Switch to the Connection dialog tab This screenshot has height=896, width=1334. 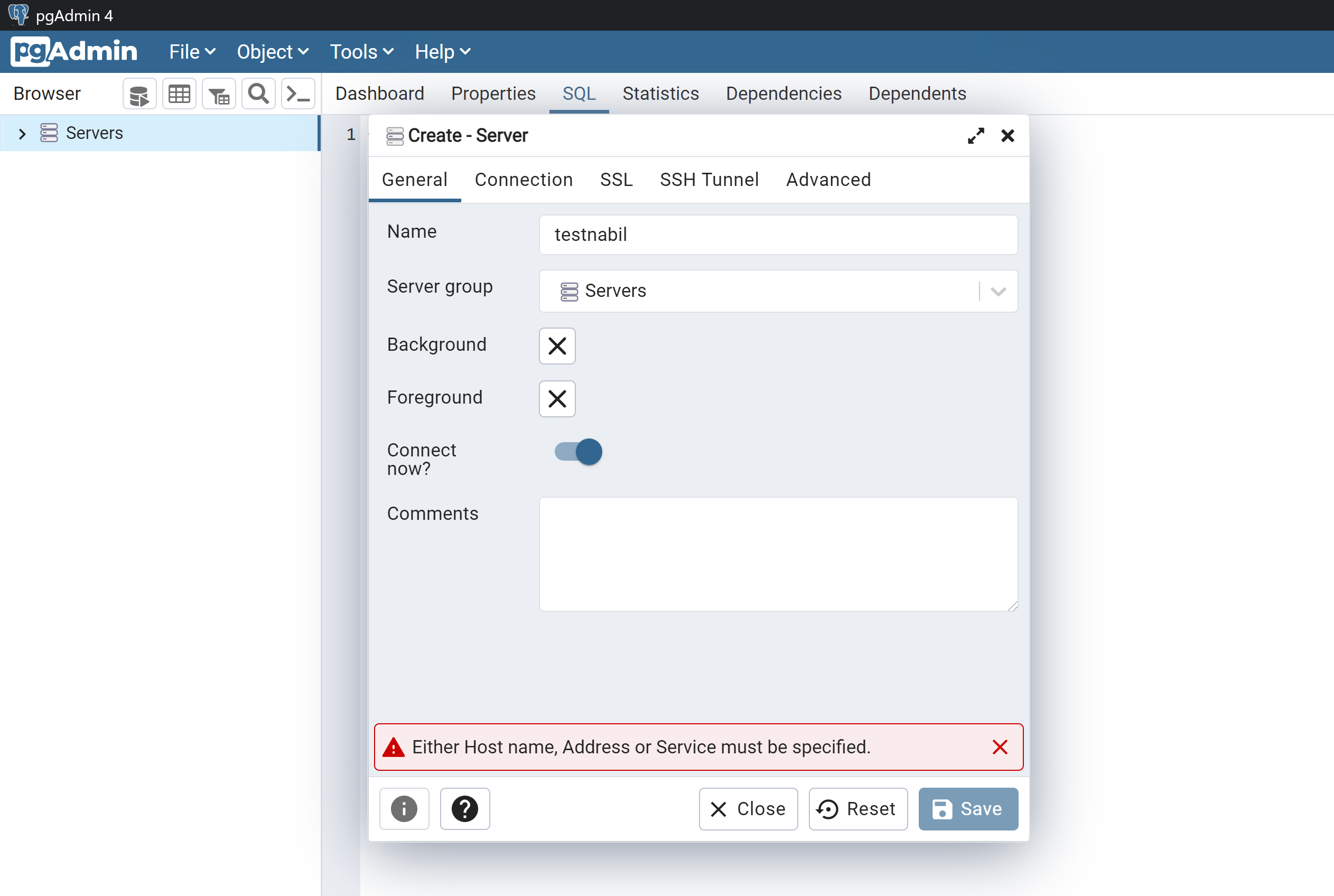524,180
